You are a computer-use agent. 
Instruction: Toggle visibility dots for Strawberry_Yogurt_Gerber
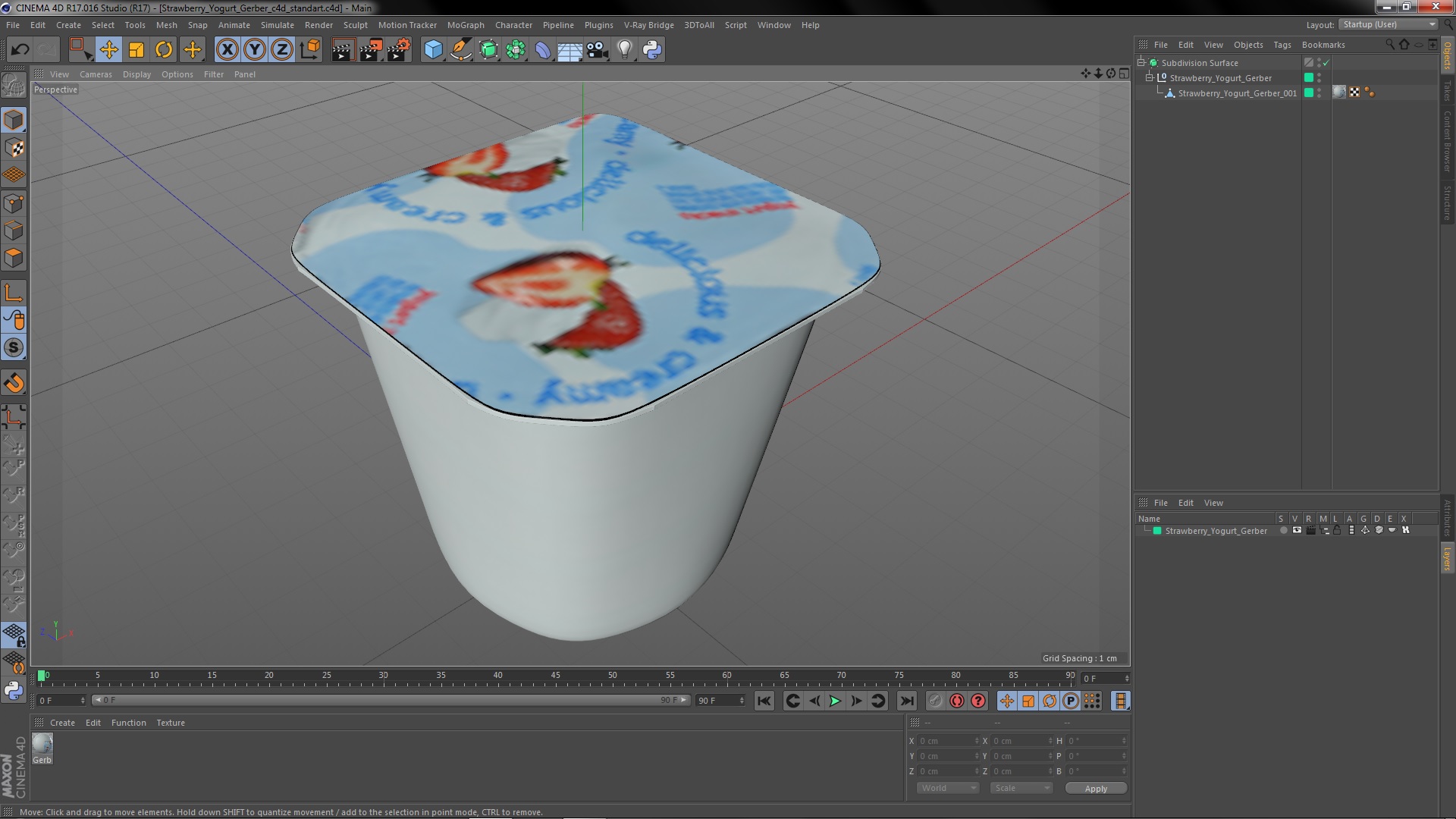1319,77
